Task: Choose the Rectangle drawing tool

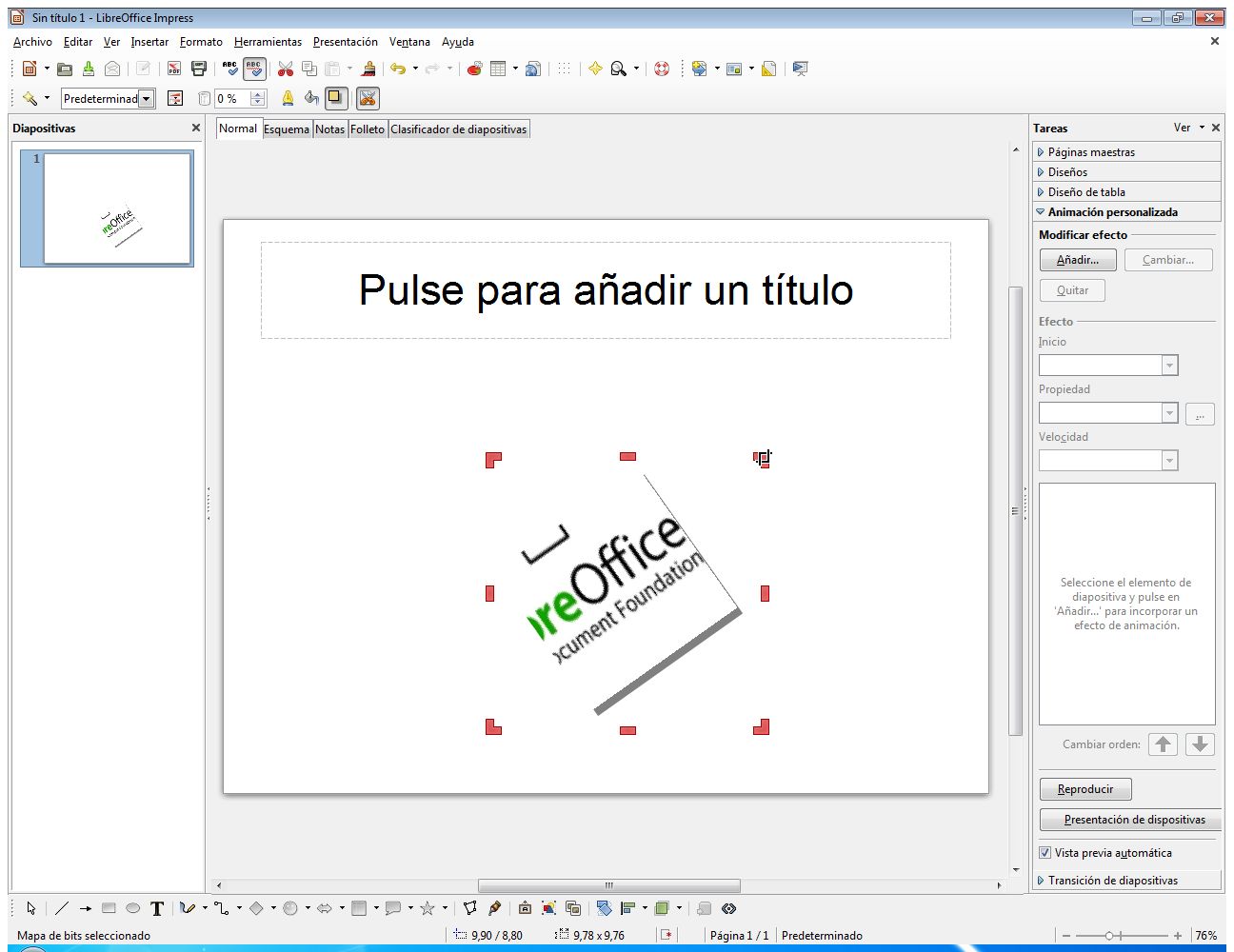Action: (109, 908)
